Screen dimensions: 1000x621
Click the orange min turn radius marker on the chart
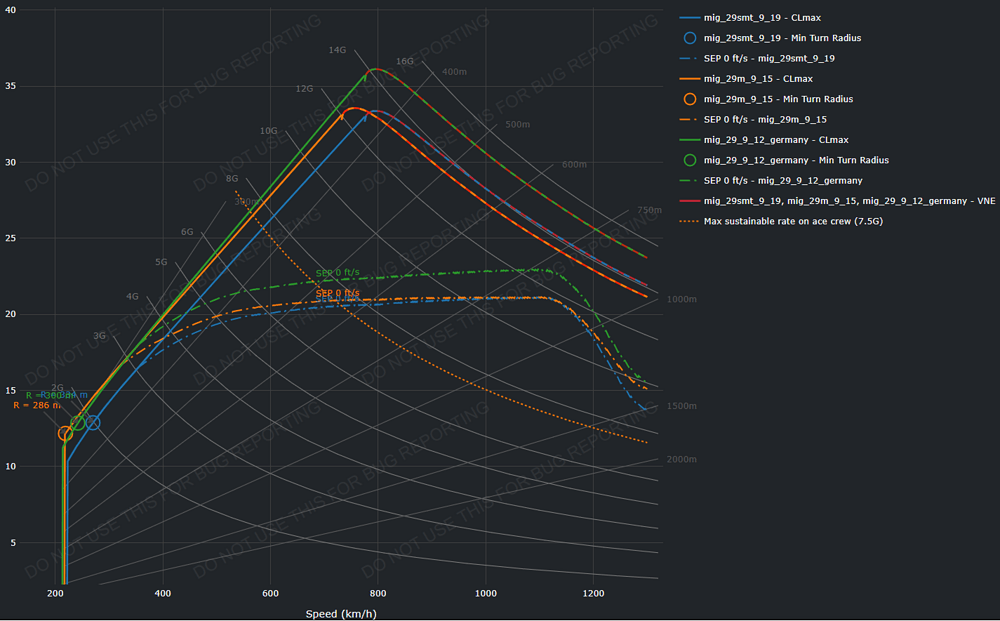(66, 433)
